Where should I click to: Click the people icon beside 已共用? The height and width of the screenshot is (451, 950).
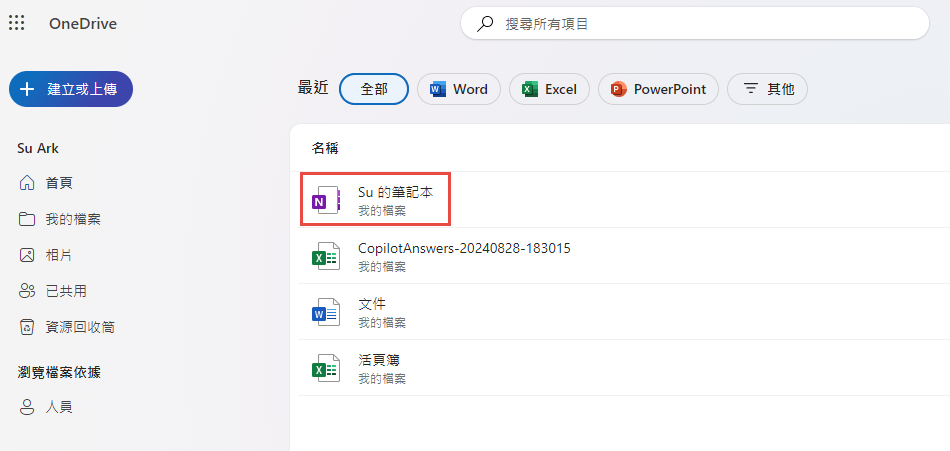coord(27,291)
